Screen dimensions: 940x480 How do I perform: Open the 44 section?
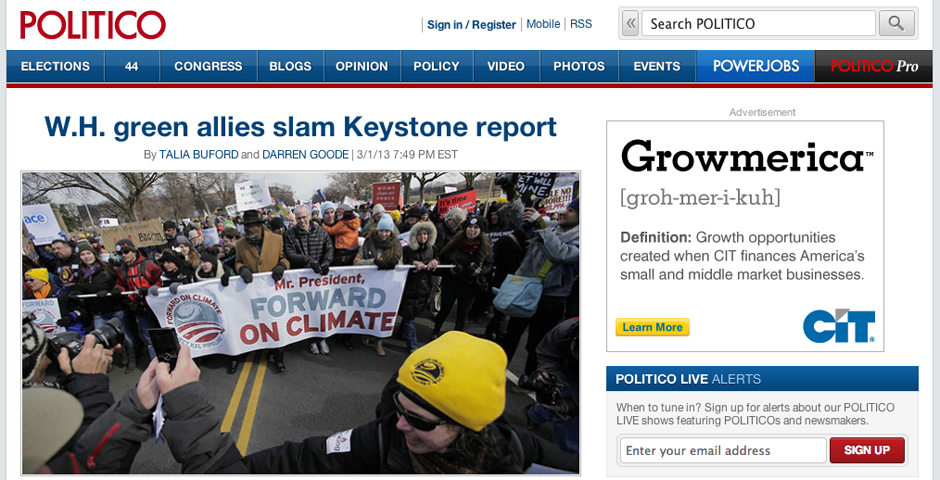tap(132, 66)
